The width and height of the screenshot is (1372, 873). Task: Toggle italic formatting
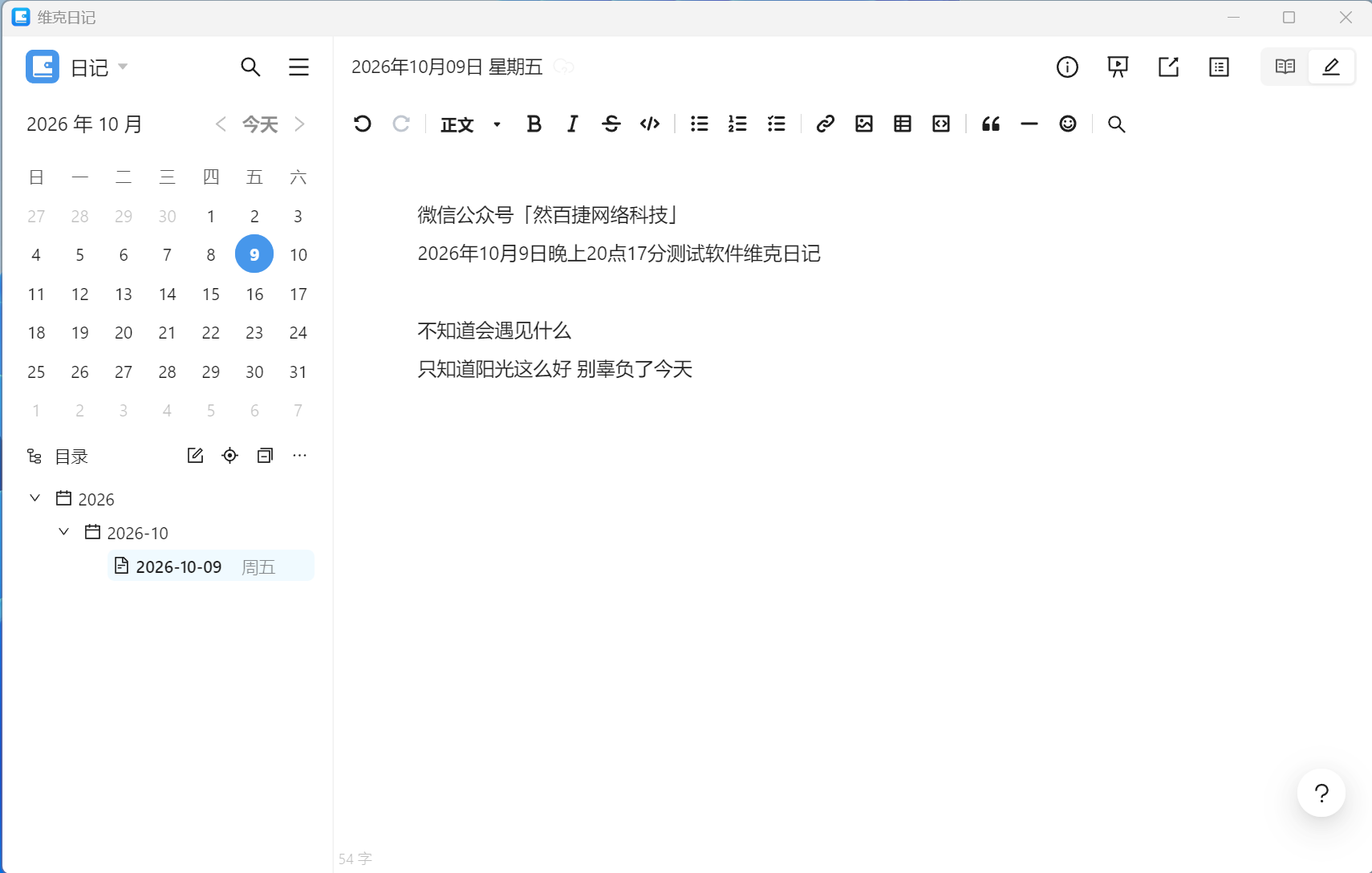[x=572, y=124]
